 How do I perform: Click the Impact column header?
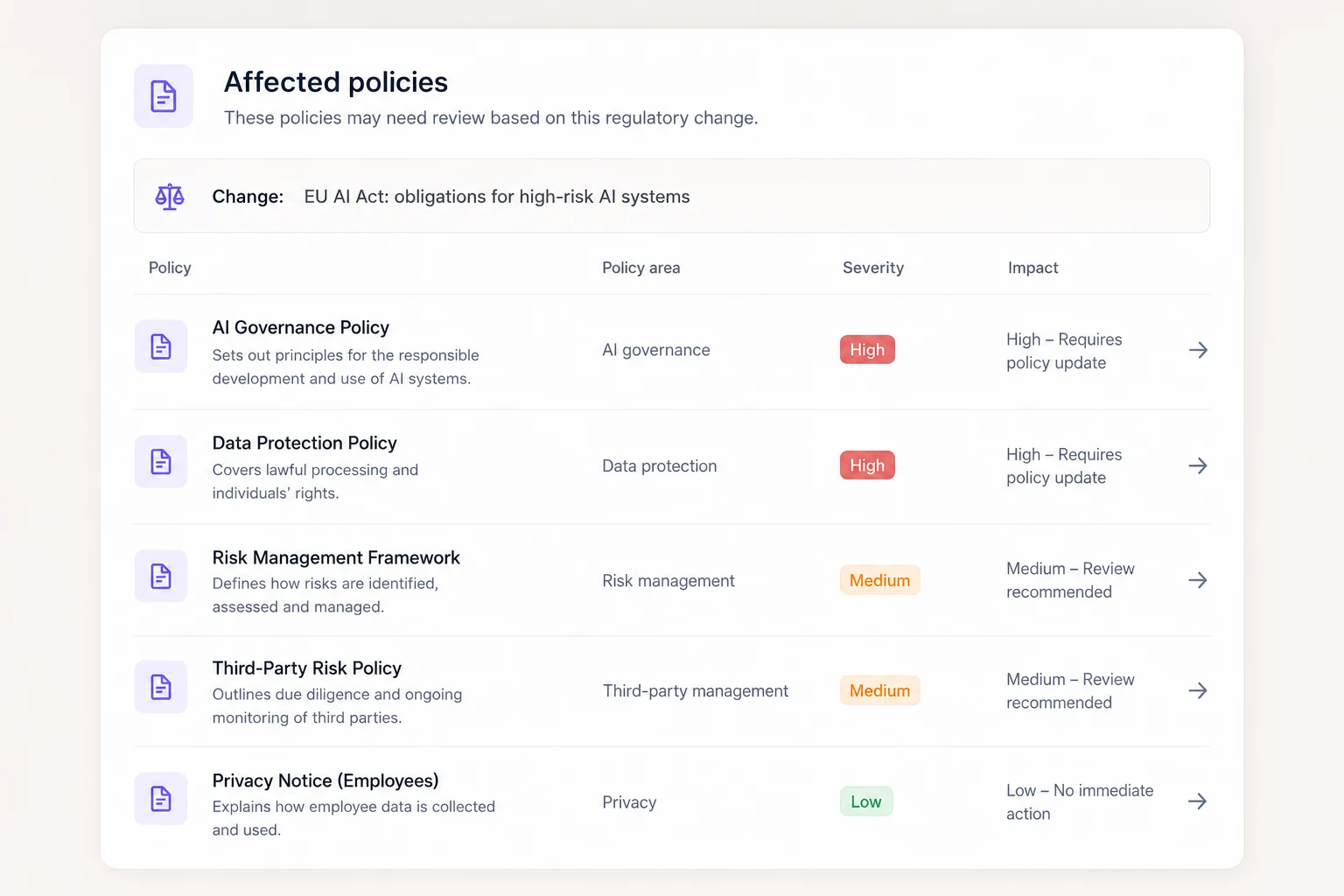tap(1033, 268)
